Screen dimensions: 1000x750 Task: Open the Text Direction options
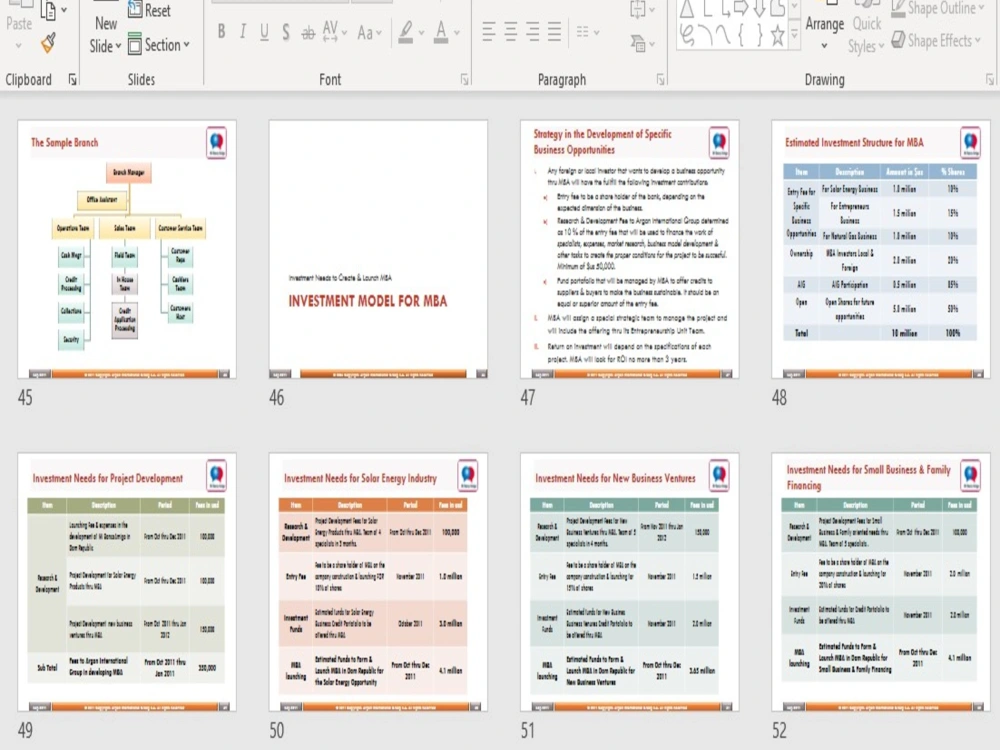pyautogui.click(x=642, y=9)
